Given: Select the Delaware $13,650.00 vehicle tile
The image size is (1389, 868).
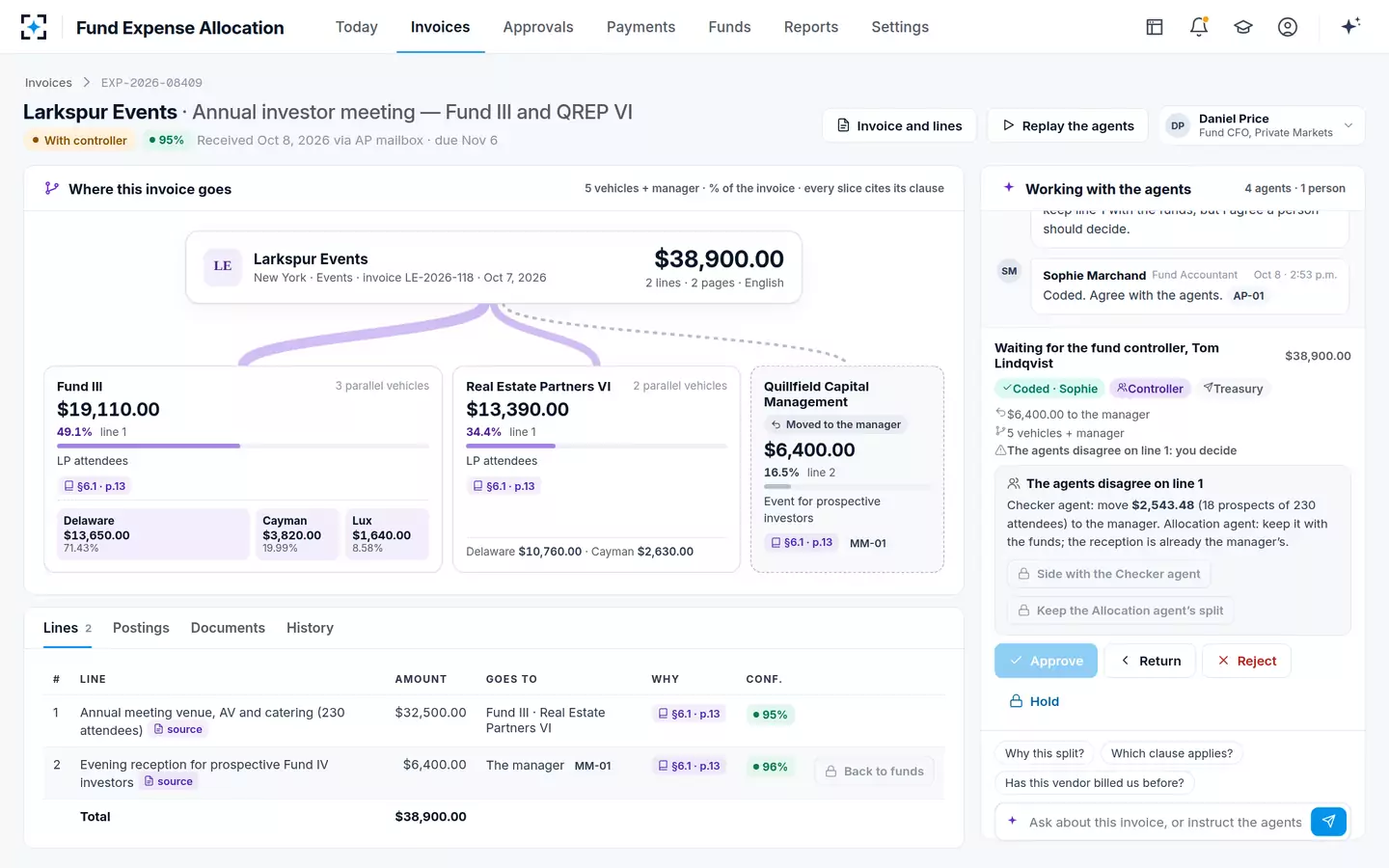Looking at the screenshot, I should (152, 534).
